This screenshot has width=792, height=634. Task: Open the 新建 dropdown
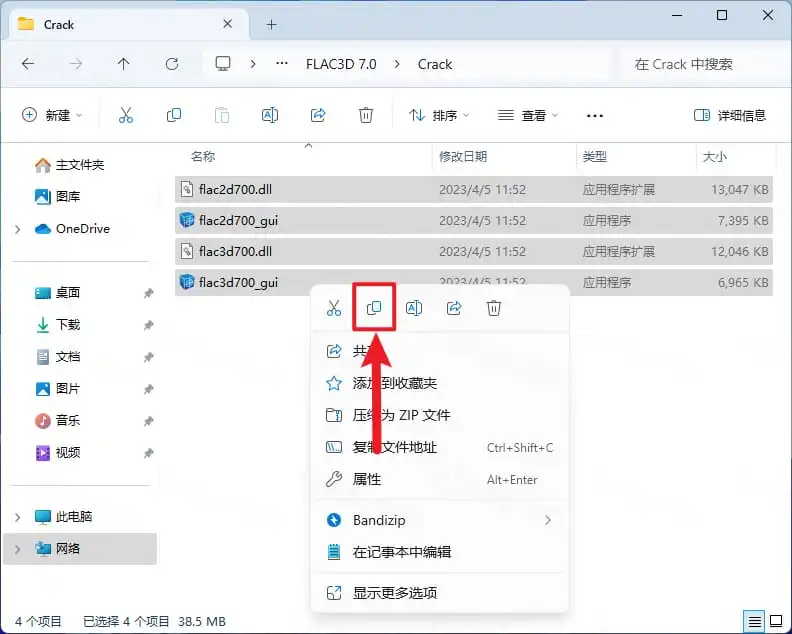point(52,116)
